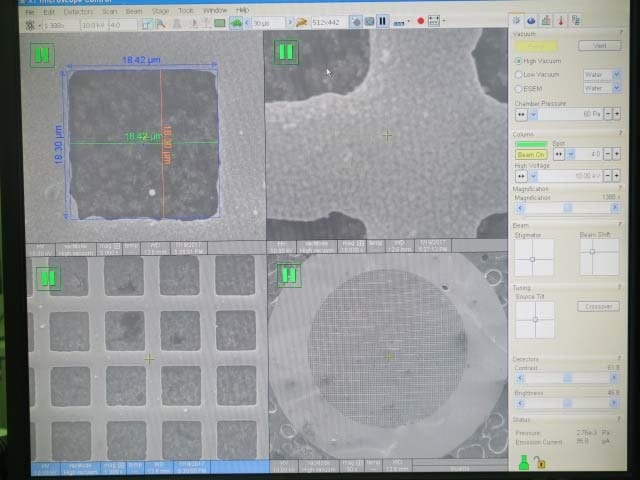
Task: Click inside the Stigmator 2D control
Action: (x=534, y=258)
